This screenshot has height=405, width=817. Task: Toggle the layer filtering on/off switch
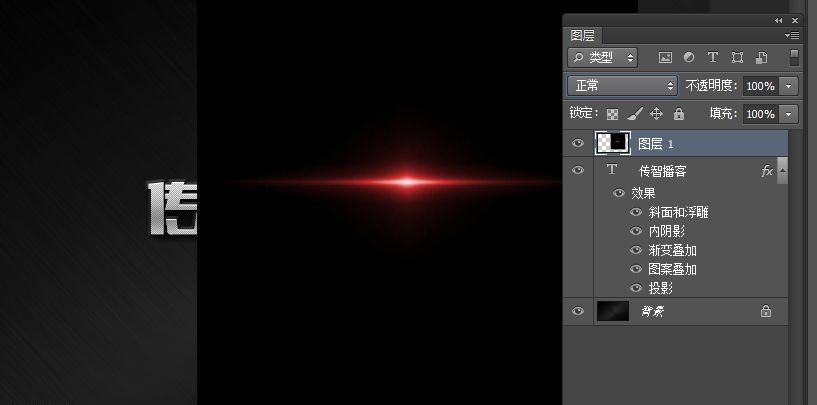coord(794,57)
